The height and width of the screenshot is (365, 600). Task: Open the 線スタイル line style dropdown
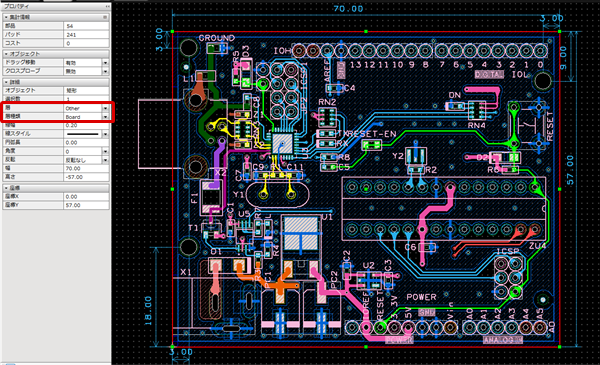point(105,134)
